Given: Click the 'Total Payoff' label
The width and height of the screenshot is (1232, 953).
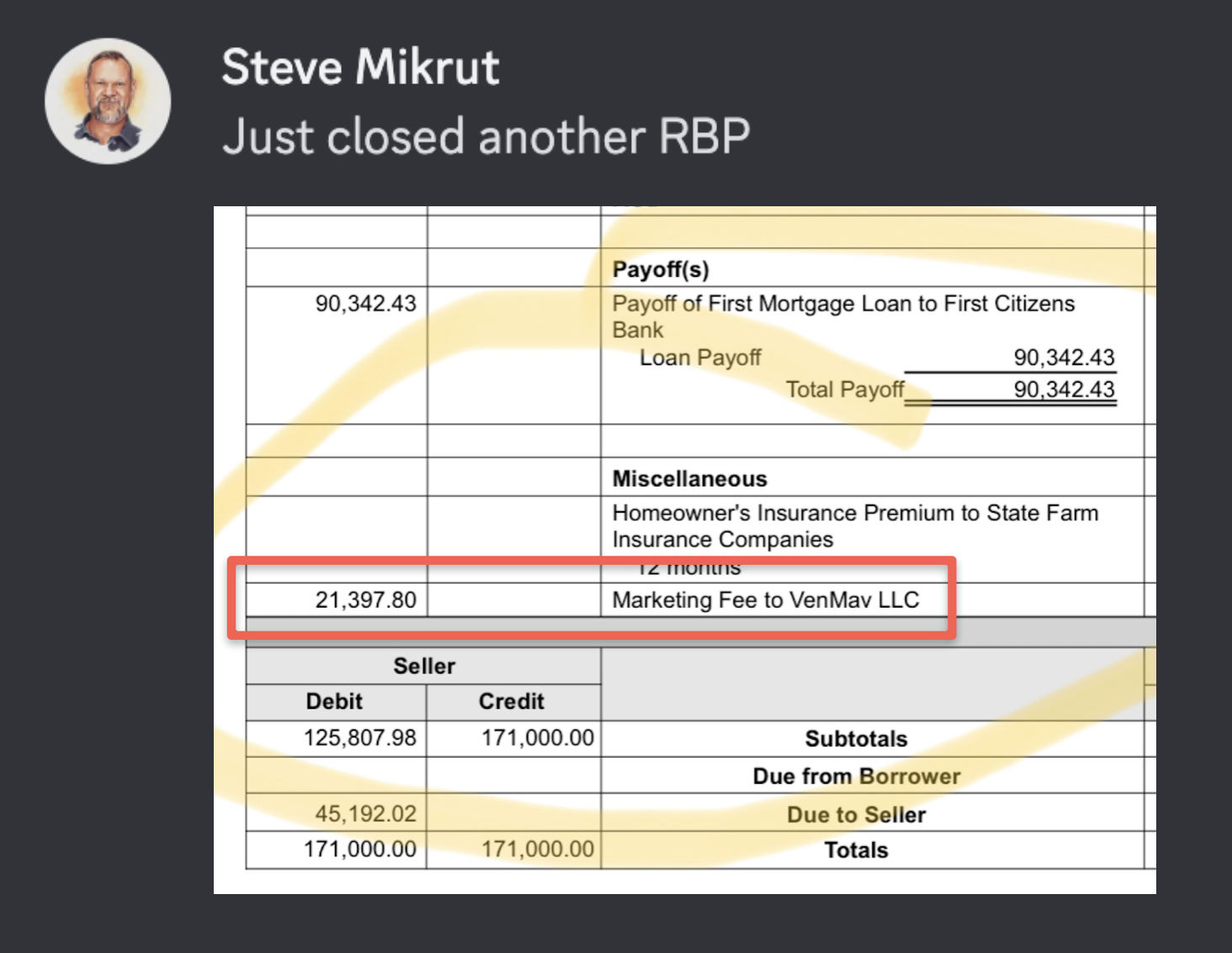Looking at the screenshot, I should pos(844,390).
